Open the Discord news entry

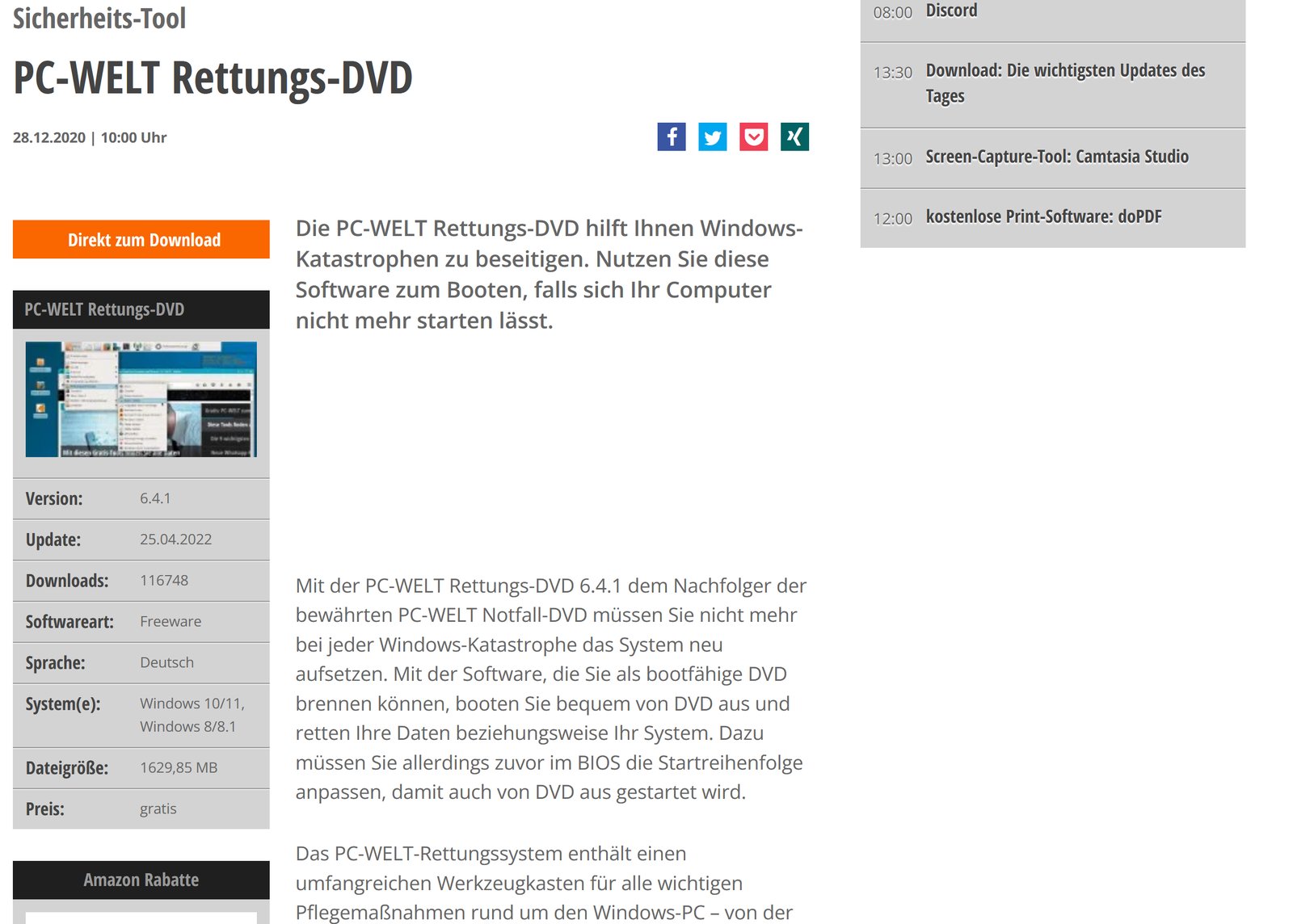951,10
